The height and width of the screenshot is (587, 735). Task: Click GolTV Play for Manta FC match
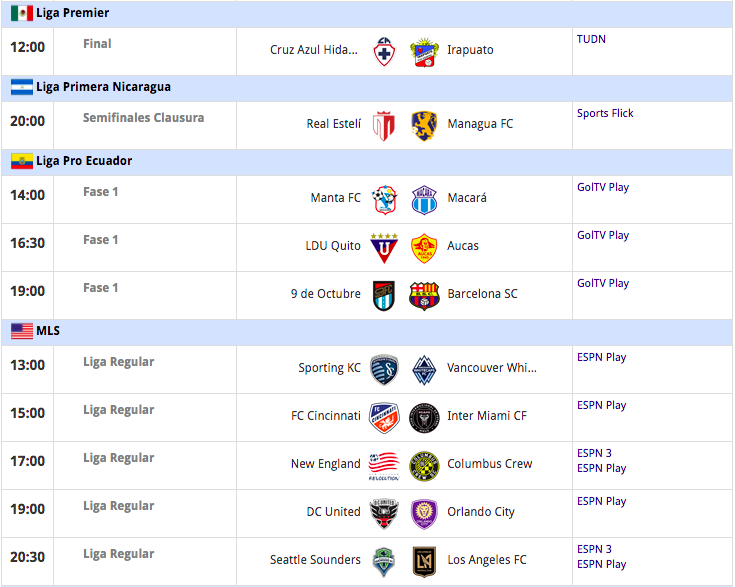[x=603, y=187]
